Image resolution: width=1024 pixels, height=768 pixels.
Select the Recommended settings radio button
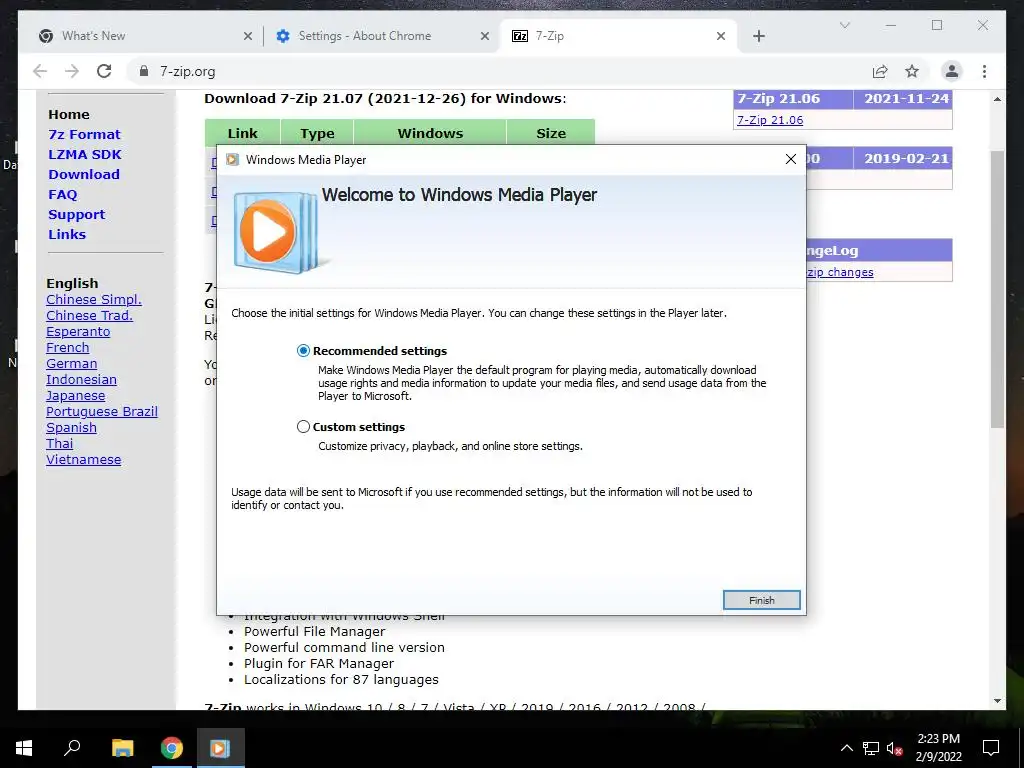click(x=303, y=351)
